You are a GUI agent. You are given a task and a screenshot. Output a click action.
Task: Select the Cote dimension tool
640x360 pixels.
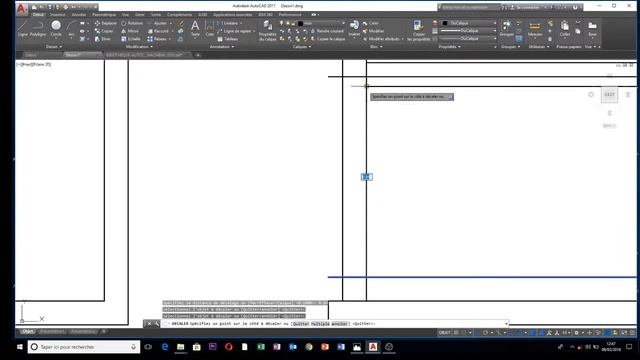point(209,29)
